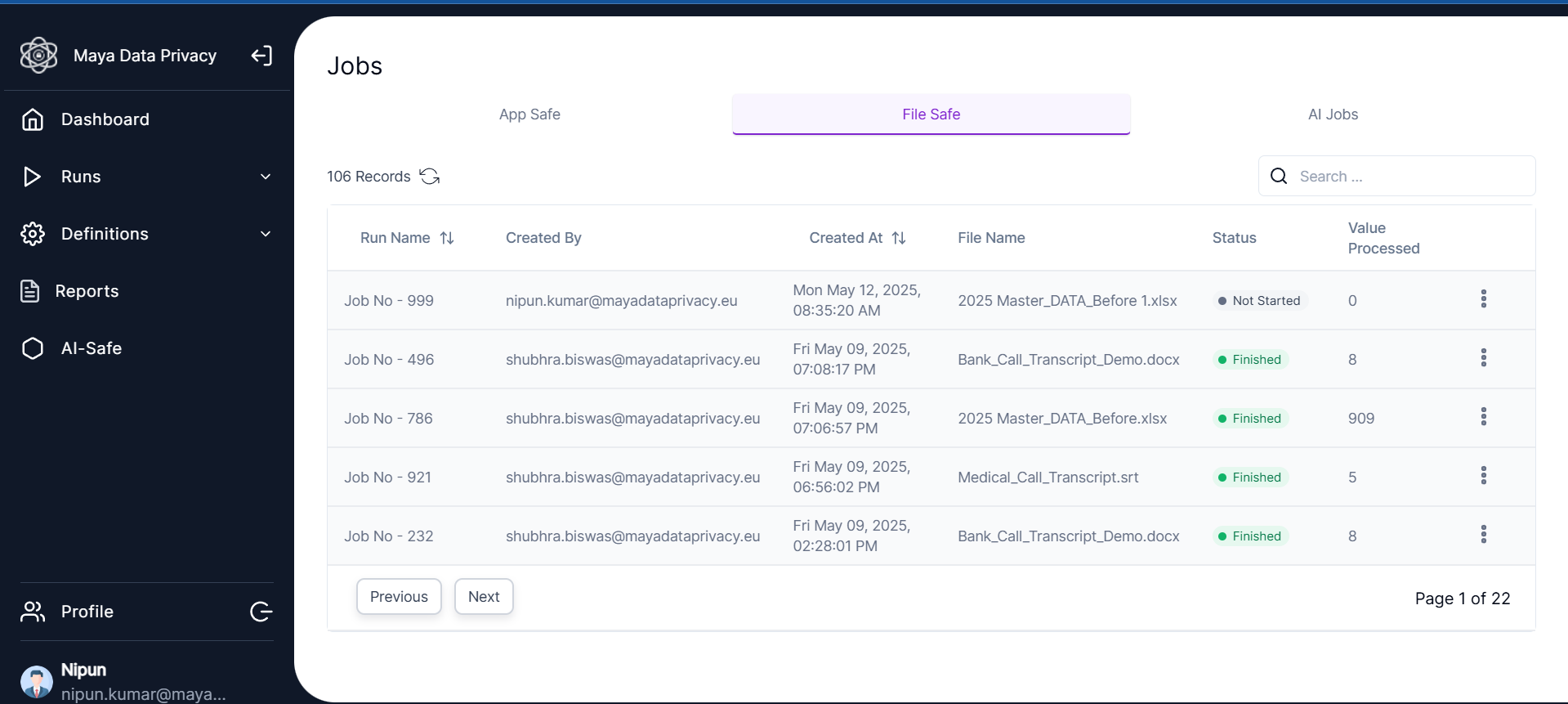Image resolution: width=1568 pixels, height=704 pixels.
Task: Open actions menu for Job No - 999
Action: pyautogui.click(x=1483, y=299)
